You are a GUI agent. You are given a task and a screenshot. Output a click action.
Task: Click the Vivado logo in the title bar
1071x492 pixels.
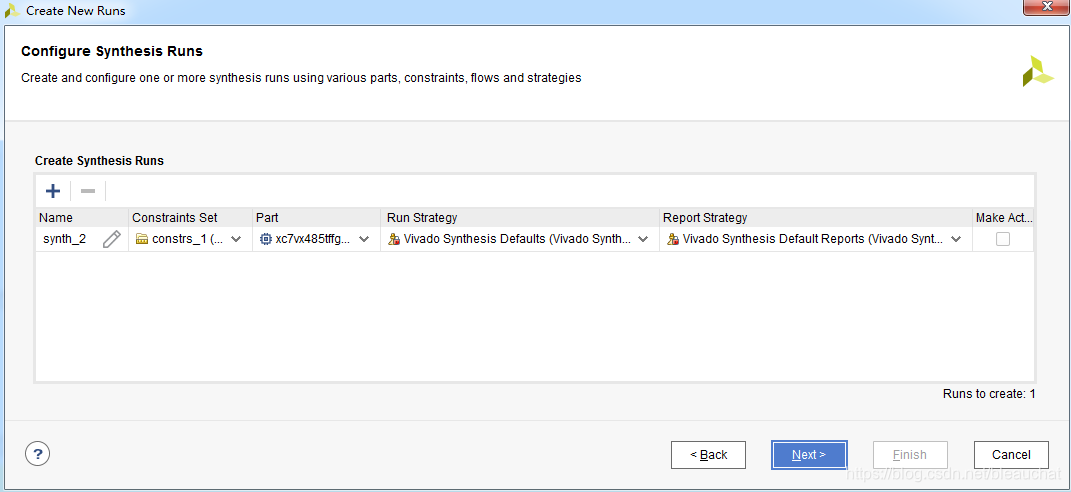(12, 10)
